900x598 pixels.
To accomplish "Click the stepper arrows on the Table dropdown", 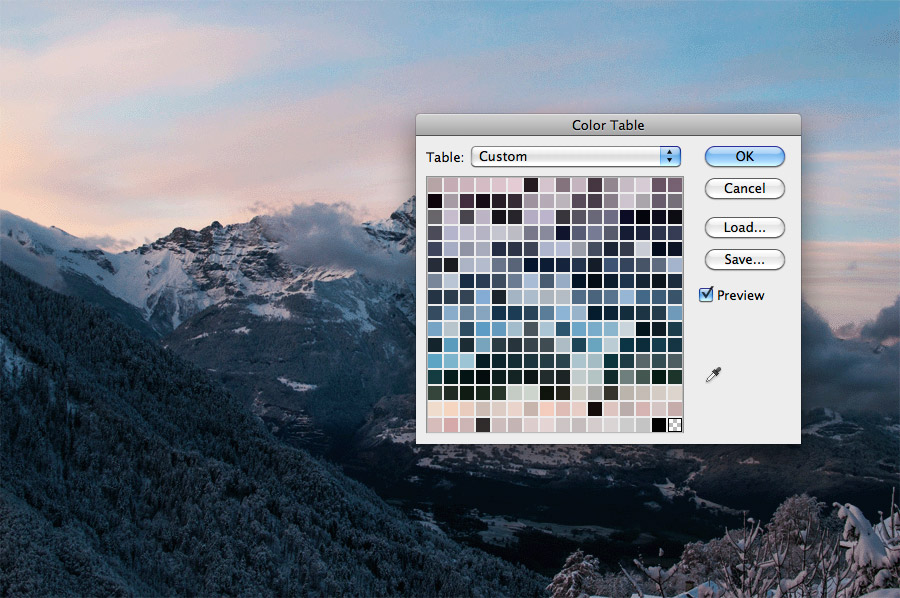I will tap(670, 156).
